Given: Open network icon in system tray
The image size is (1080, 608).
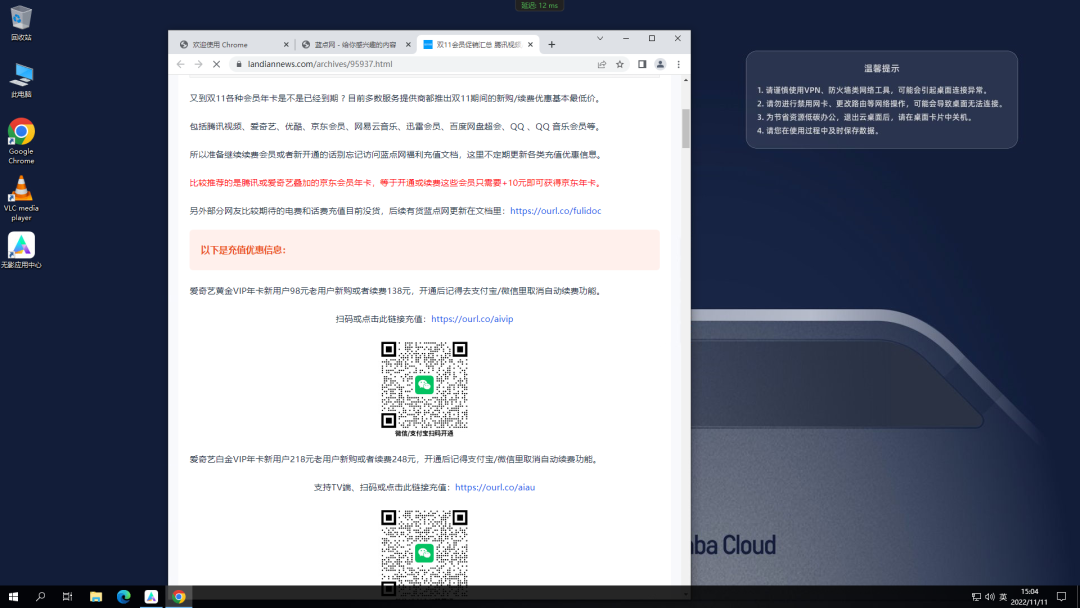Looking at the screenshot, I should tap(976, 597).
